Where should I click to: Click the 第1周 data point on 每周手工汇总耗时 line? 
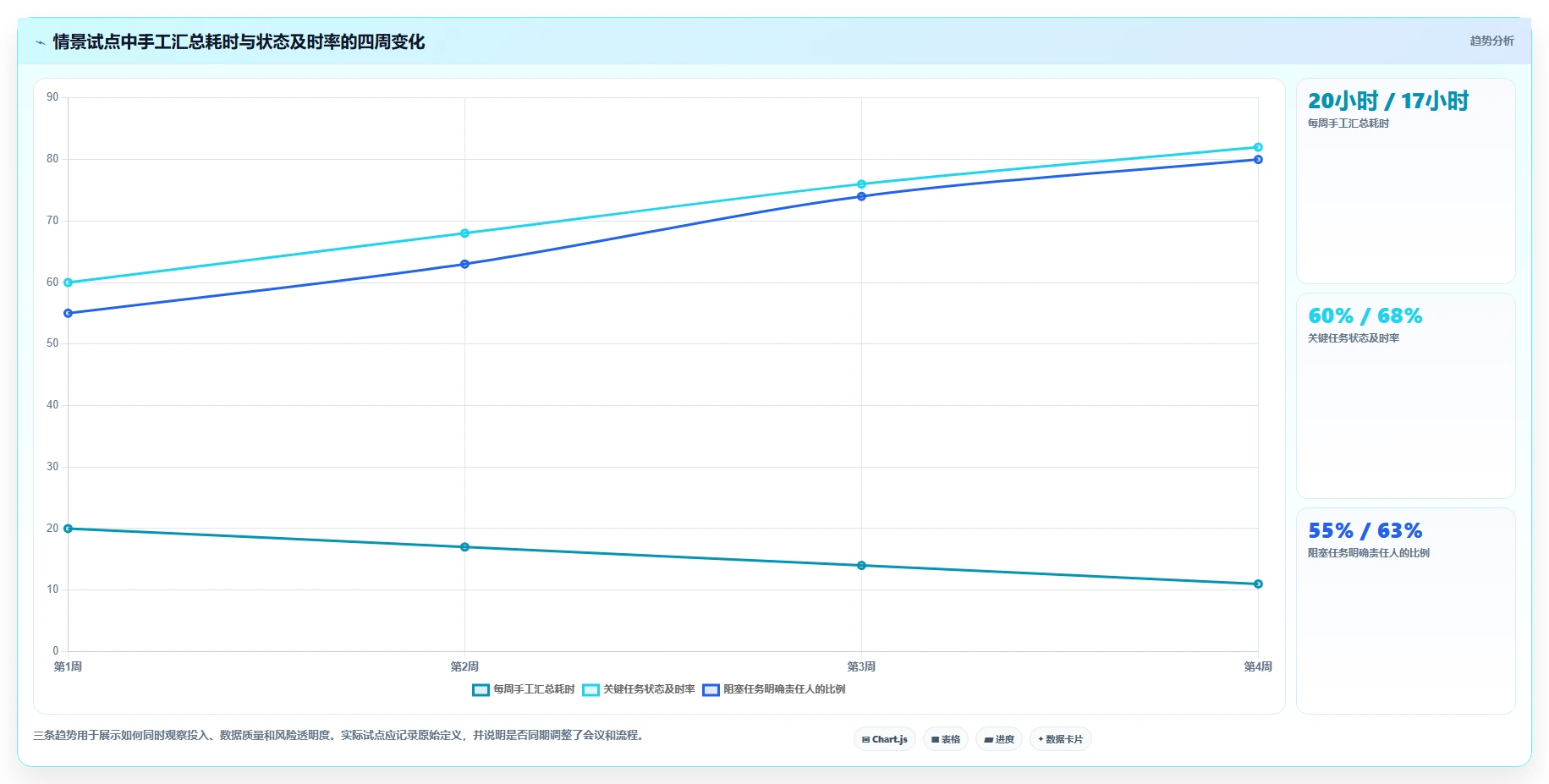coord(69,529)
